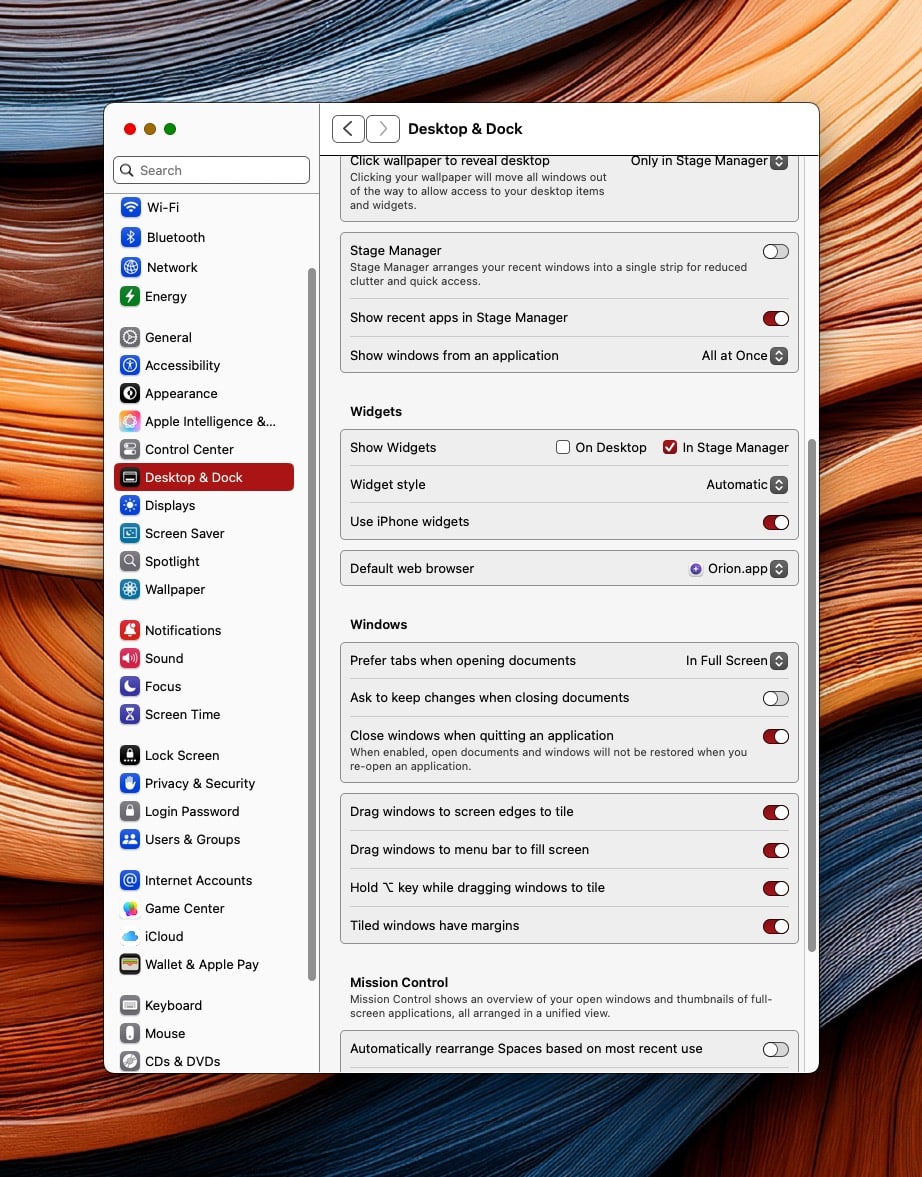Click the Search field
Screen dimensions: 922x1177
point(212,170)
